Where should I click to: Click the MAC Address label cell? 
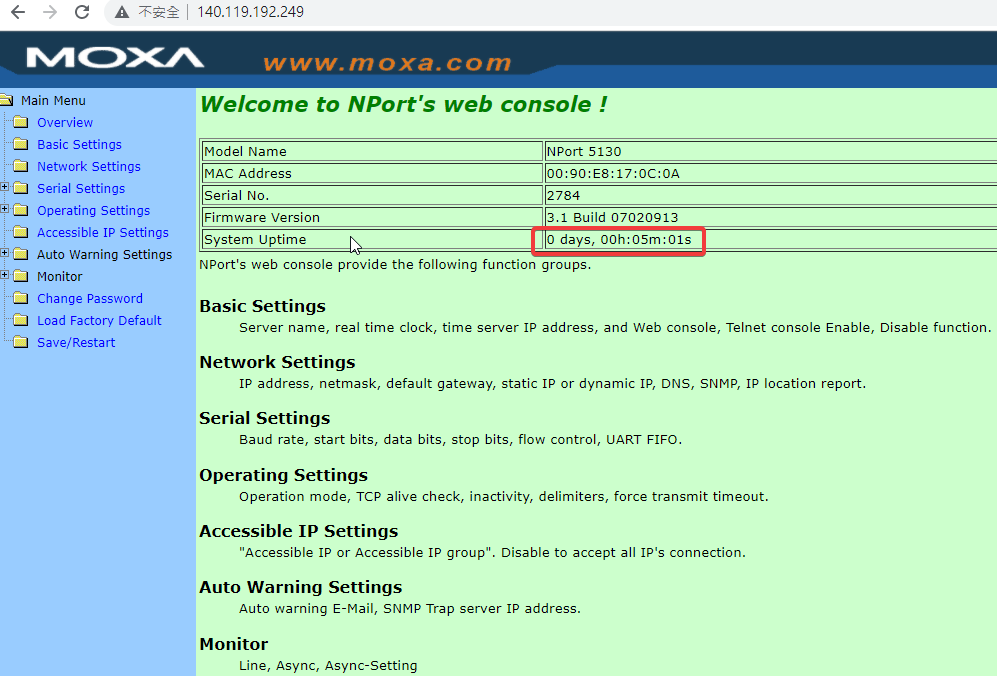coord(372,174)
